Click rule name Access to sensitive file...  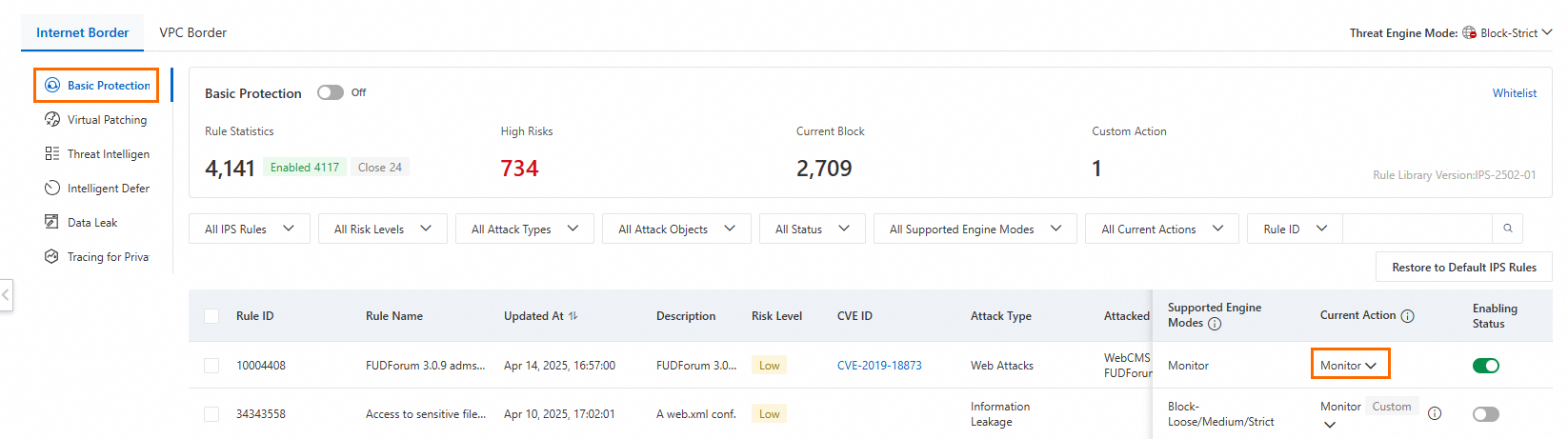point(426,414)
